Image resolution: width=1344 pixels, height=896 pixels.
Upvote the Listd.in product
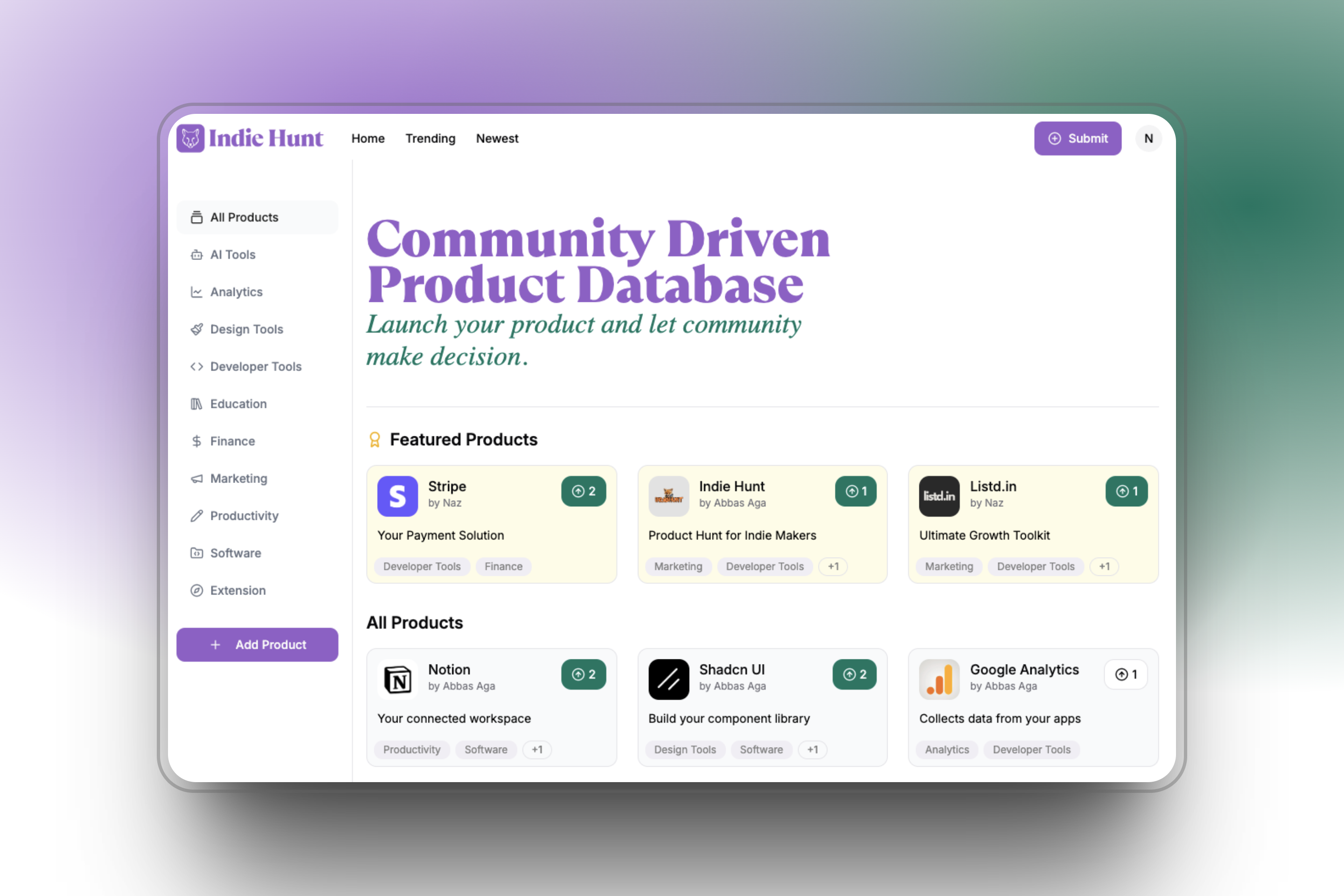(x=1126, y=491)
